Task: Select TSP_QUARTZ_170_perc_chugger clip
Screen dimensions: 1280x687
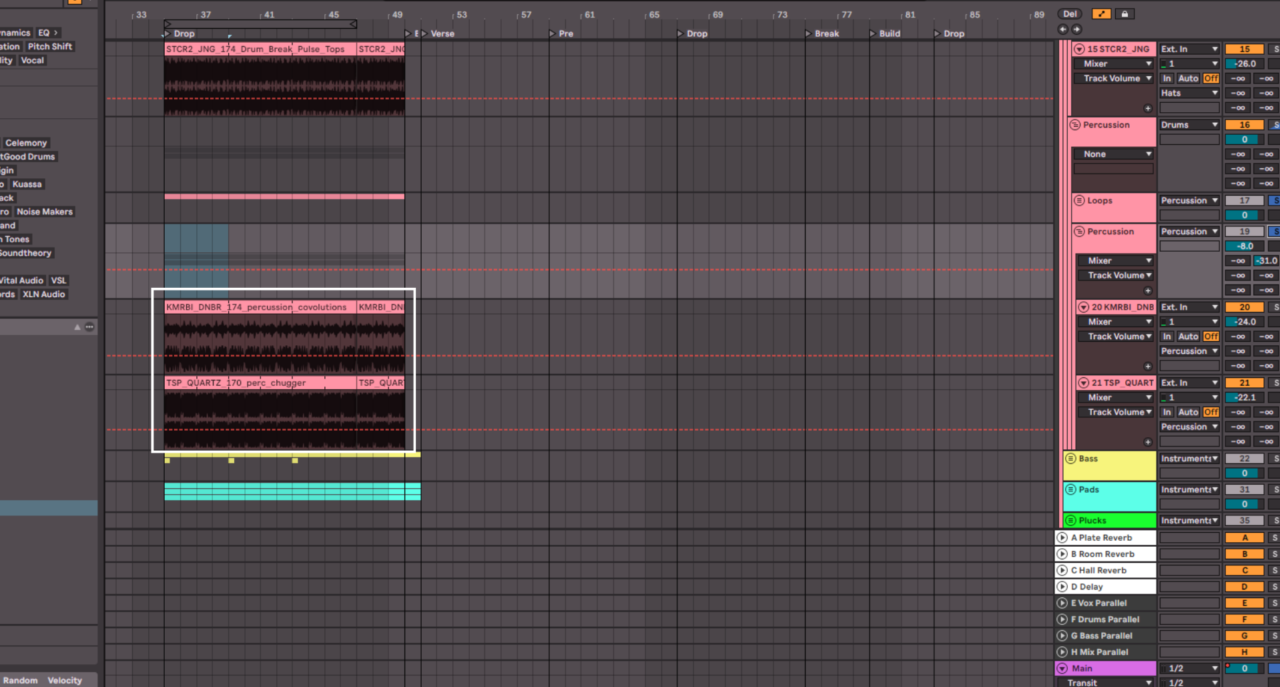Action: tap(260, 383)
